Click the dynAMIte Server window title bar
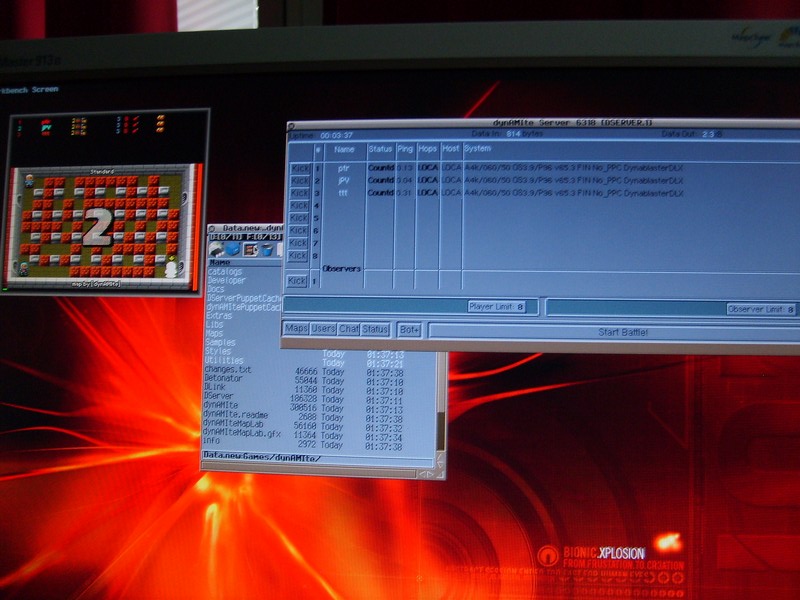Image resolution: width=800 pixels, height=600 pixels. [x=543, y=123]
